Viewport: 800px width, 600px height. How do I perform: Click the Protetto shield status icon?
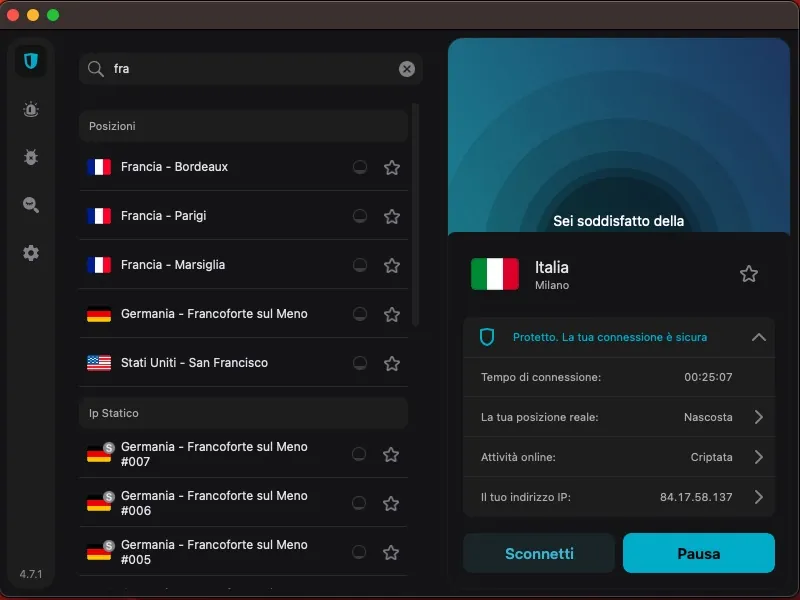(x=487, y=337)
